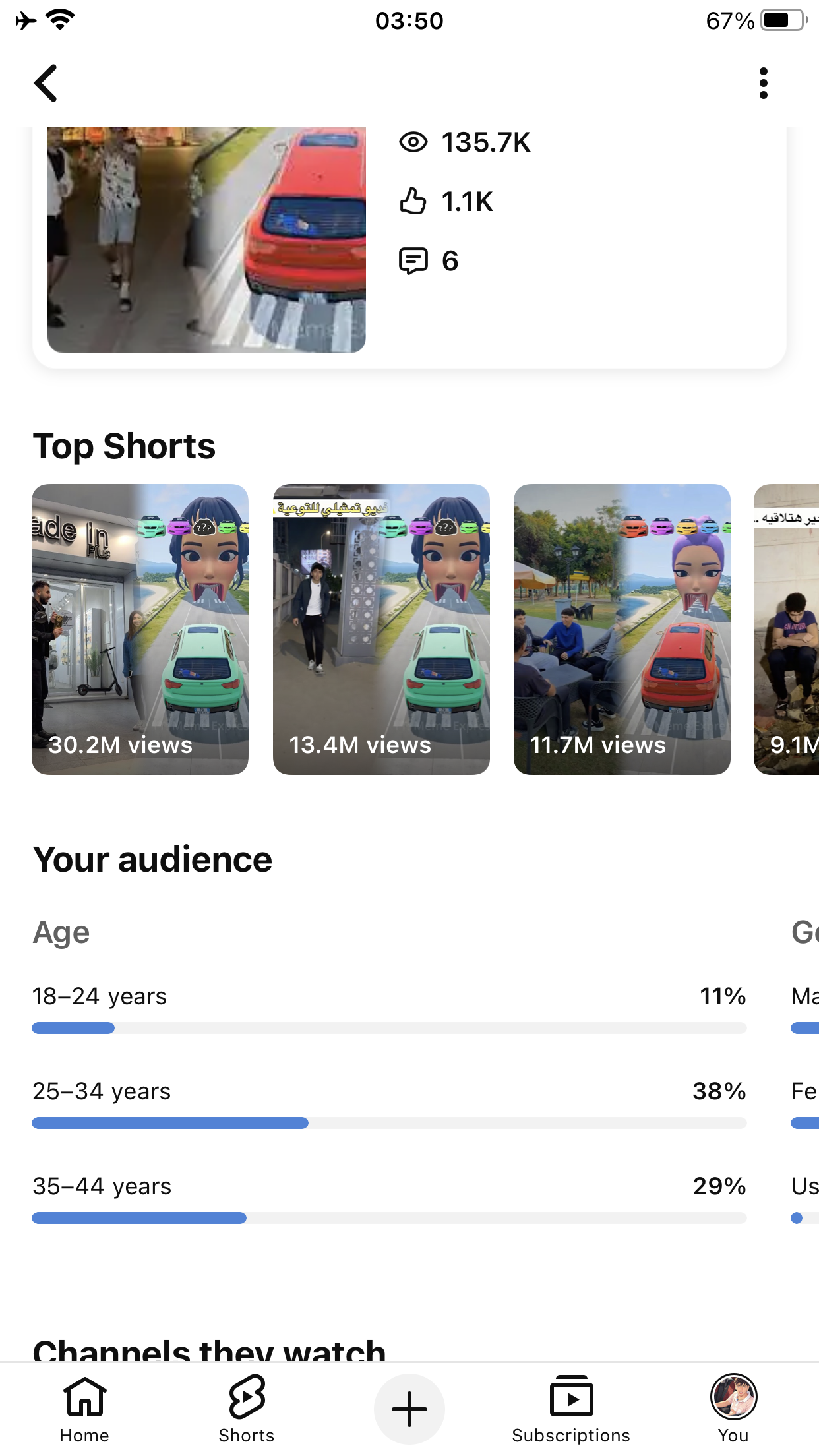Tap the Top Shorts heading
This screenshot has height=1456, width=819.
pos(125,446)
